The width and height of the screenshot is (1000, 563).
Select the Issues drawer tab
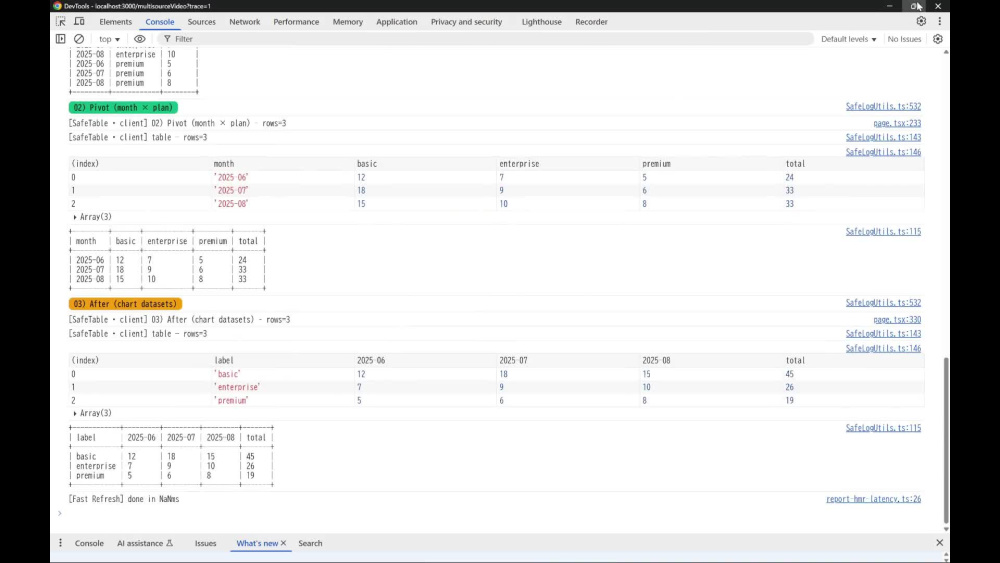click(x=205, y=543)
